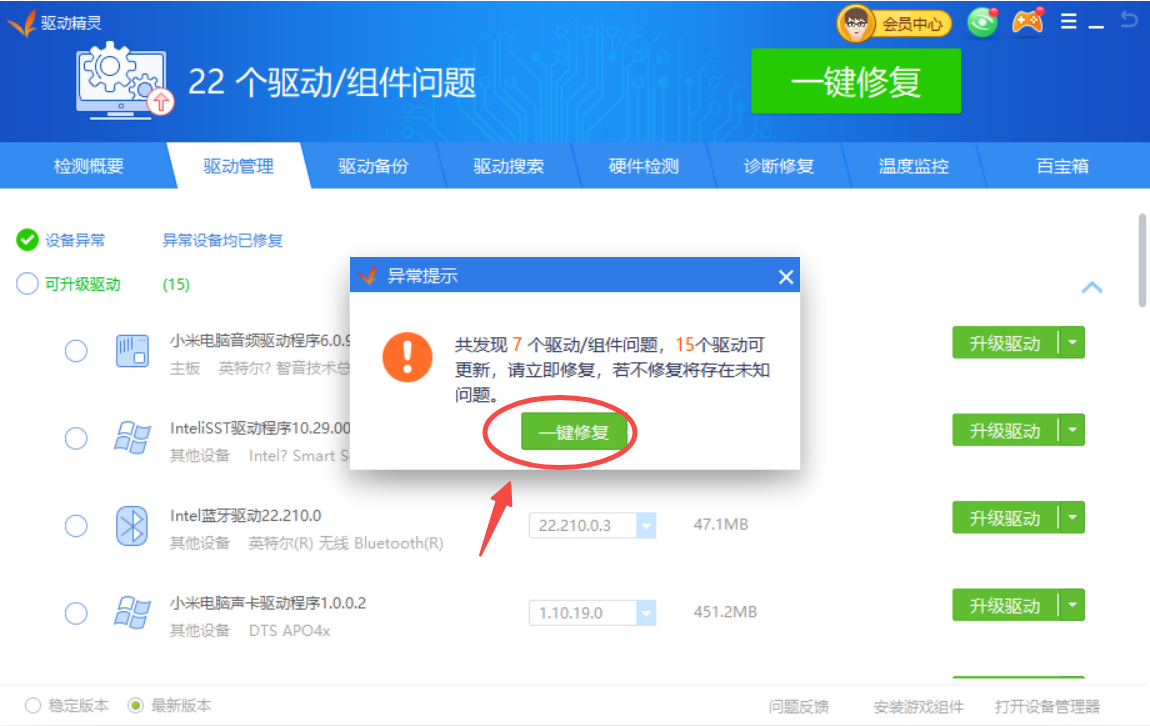Switch to the 驱动备份 tab

tap(373, 166)
